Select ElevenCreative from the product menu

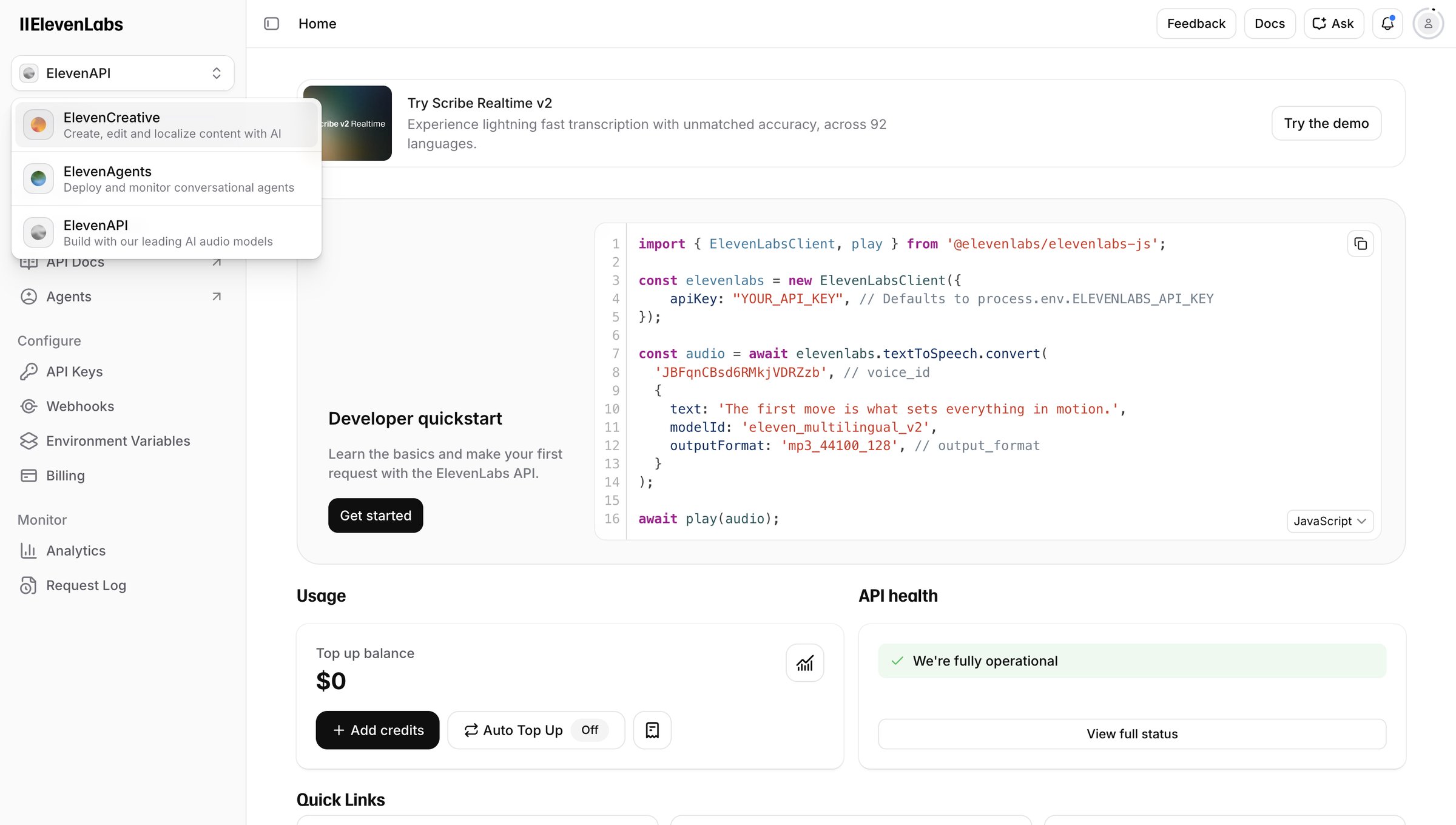(x=166, y=125)
